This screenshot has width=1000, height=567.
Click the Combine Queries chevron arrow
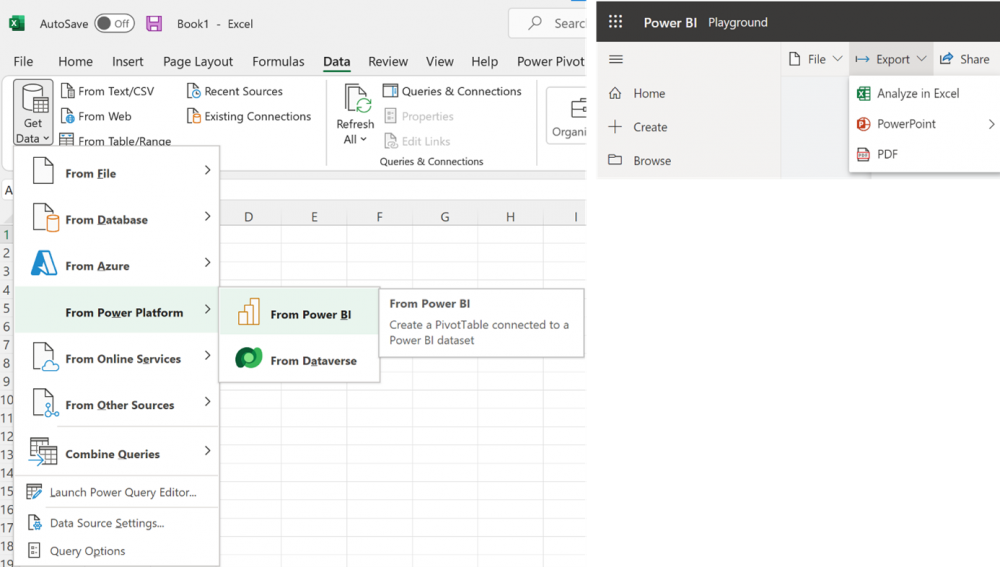[x=207, y=450]
